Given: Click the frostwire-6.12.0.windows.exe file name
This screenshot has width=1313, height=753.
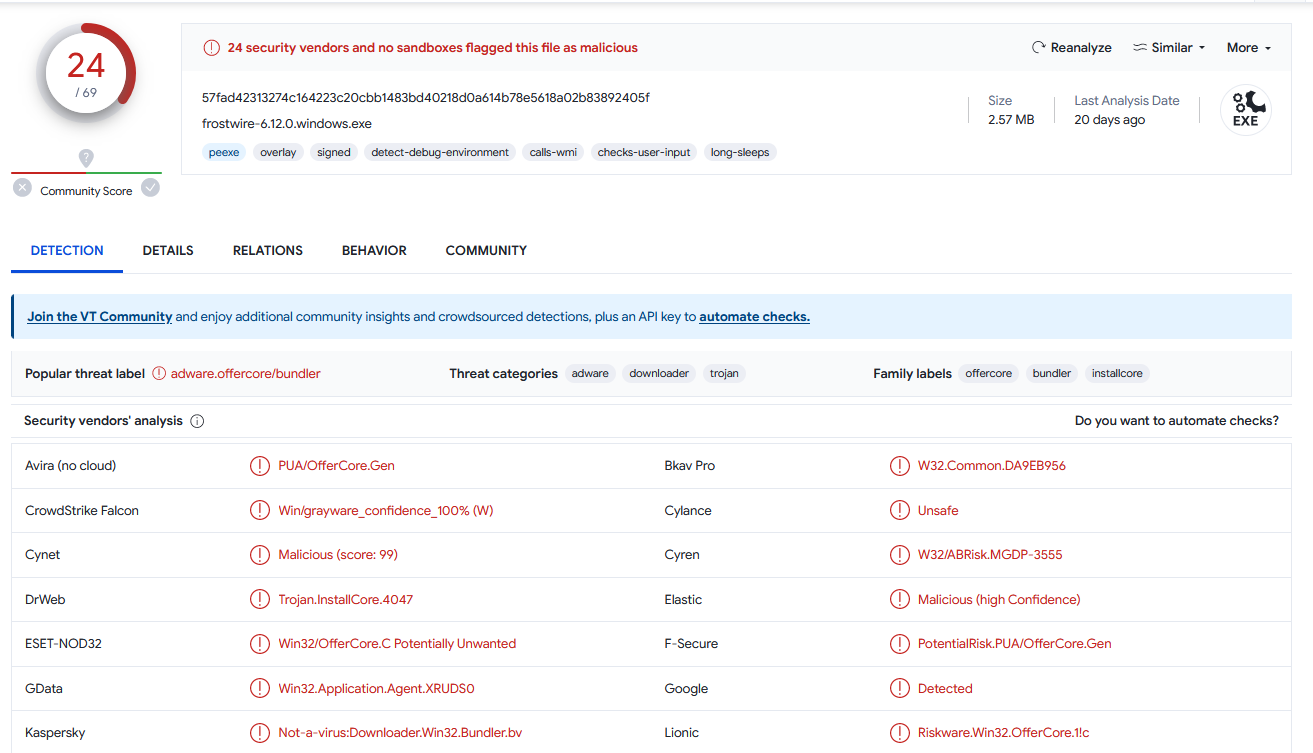Looking at the screenshot, I should pos(287,124).
